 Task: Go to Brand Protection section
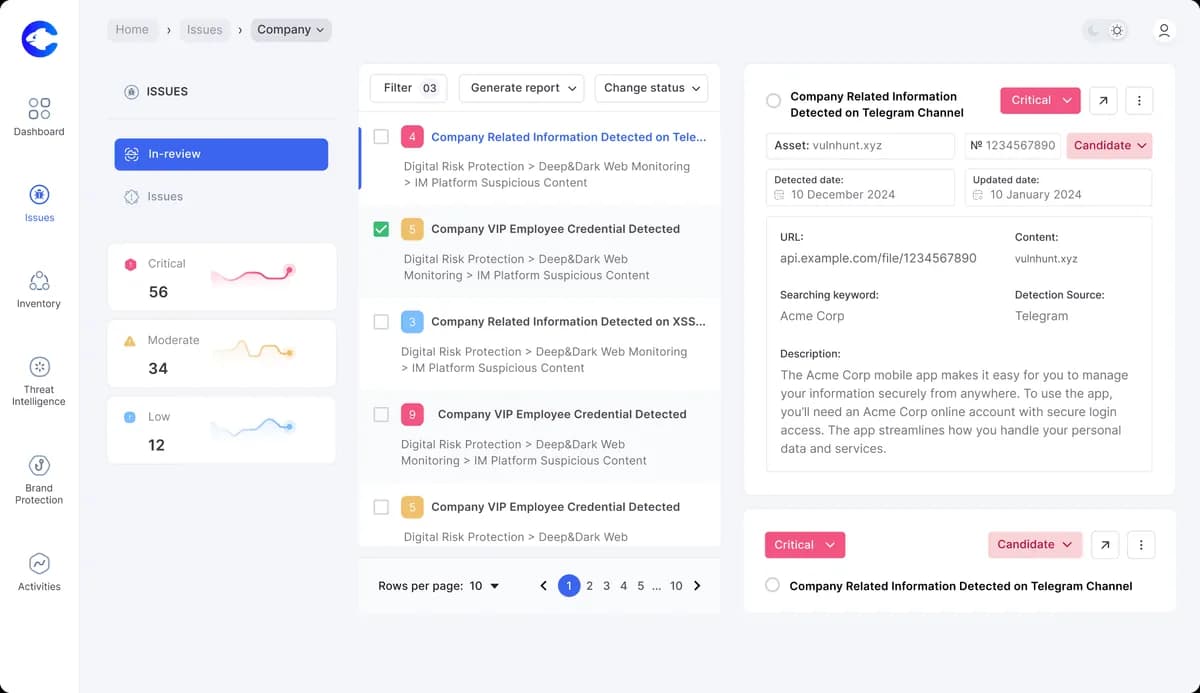coord(39,465)
